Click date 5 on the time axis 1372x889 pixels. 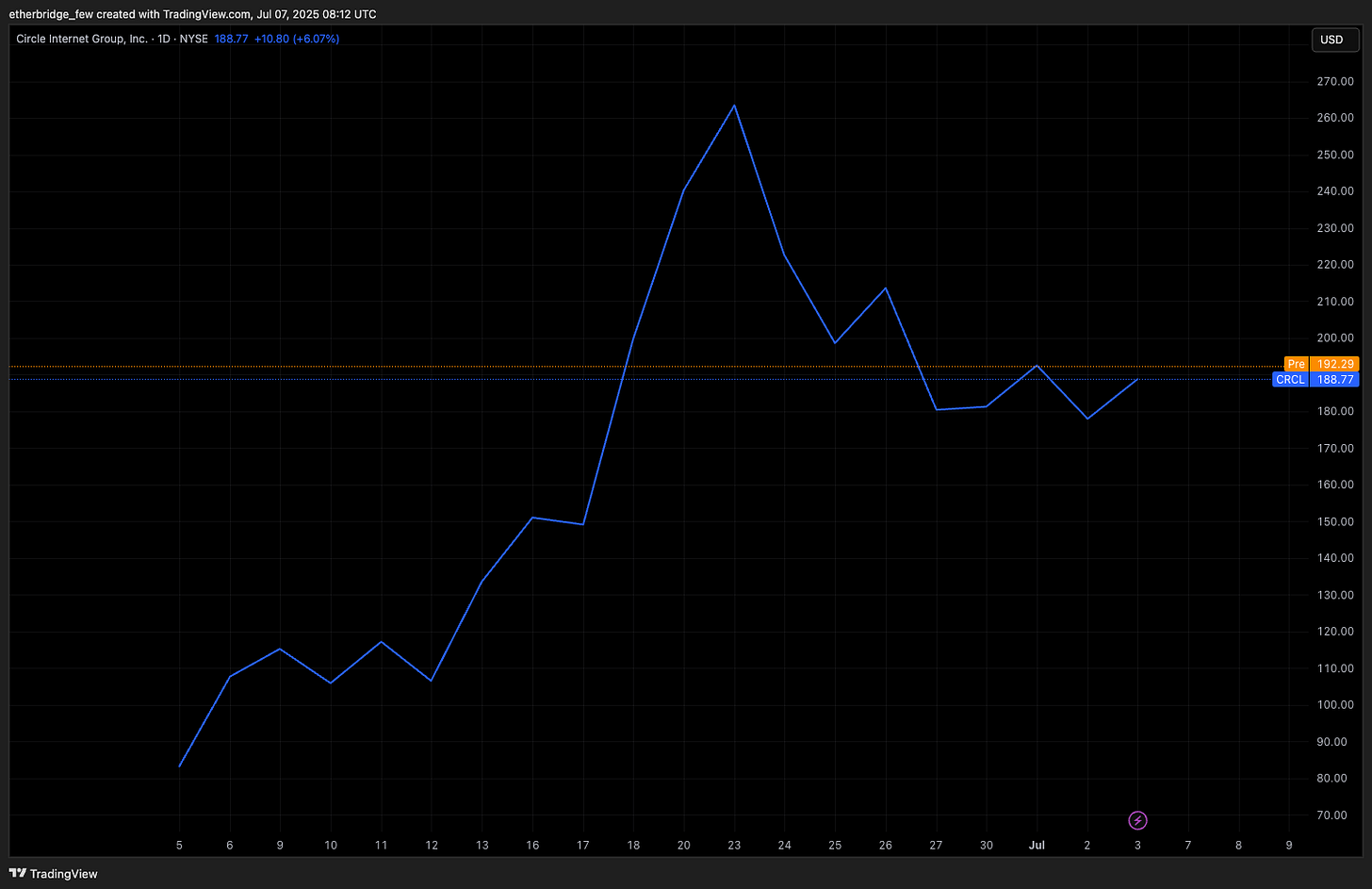click(x=179, y=845)
